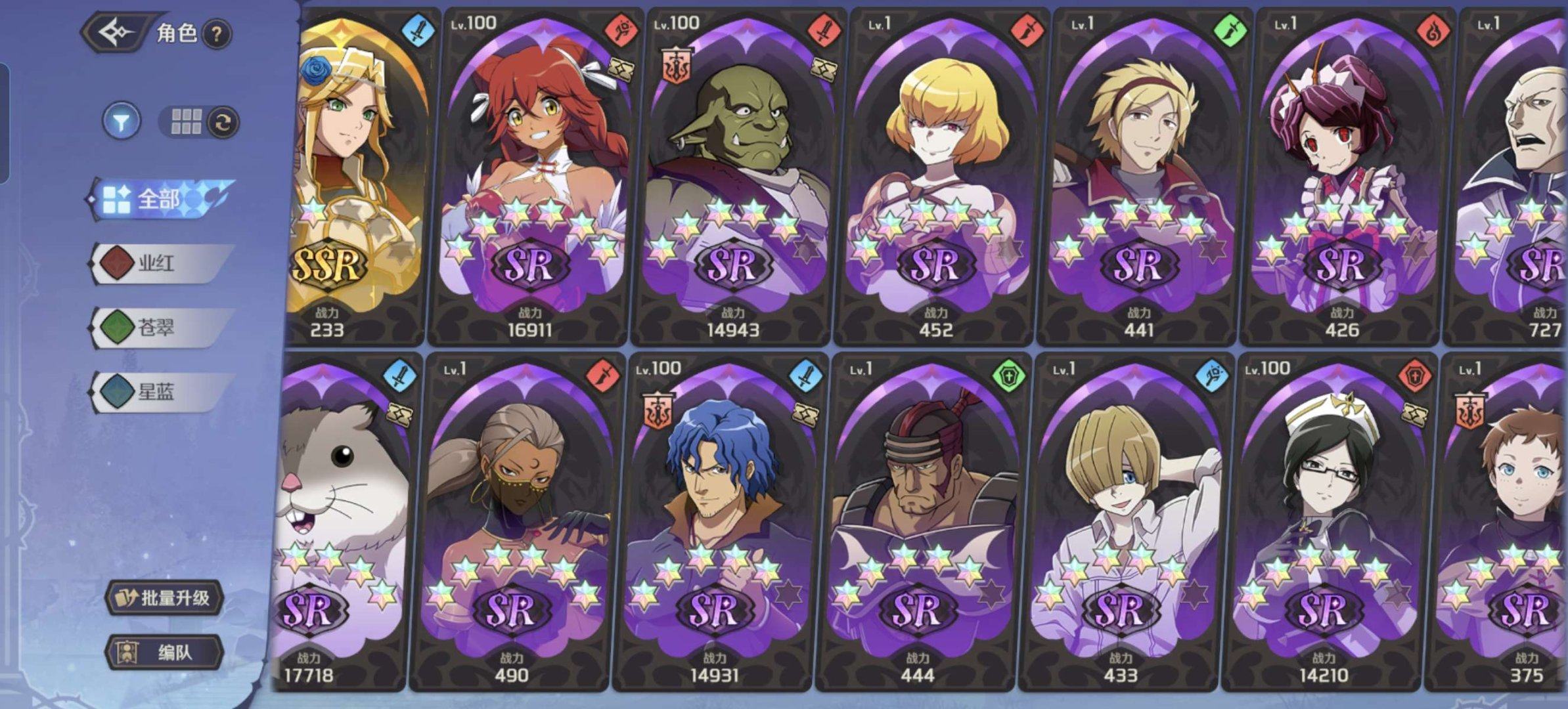Click red flame class icon on power 426 card
The height and width of the screenshot is (709, 1568).
click(1433, 32)
